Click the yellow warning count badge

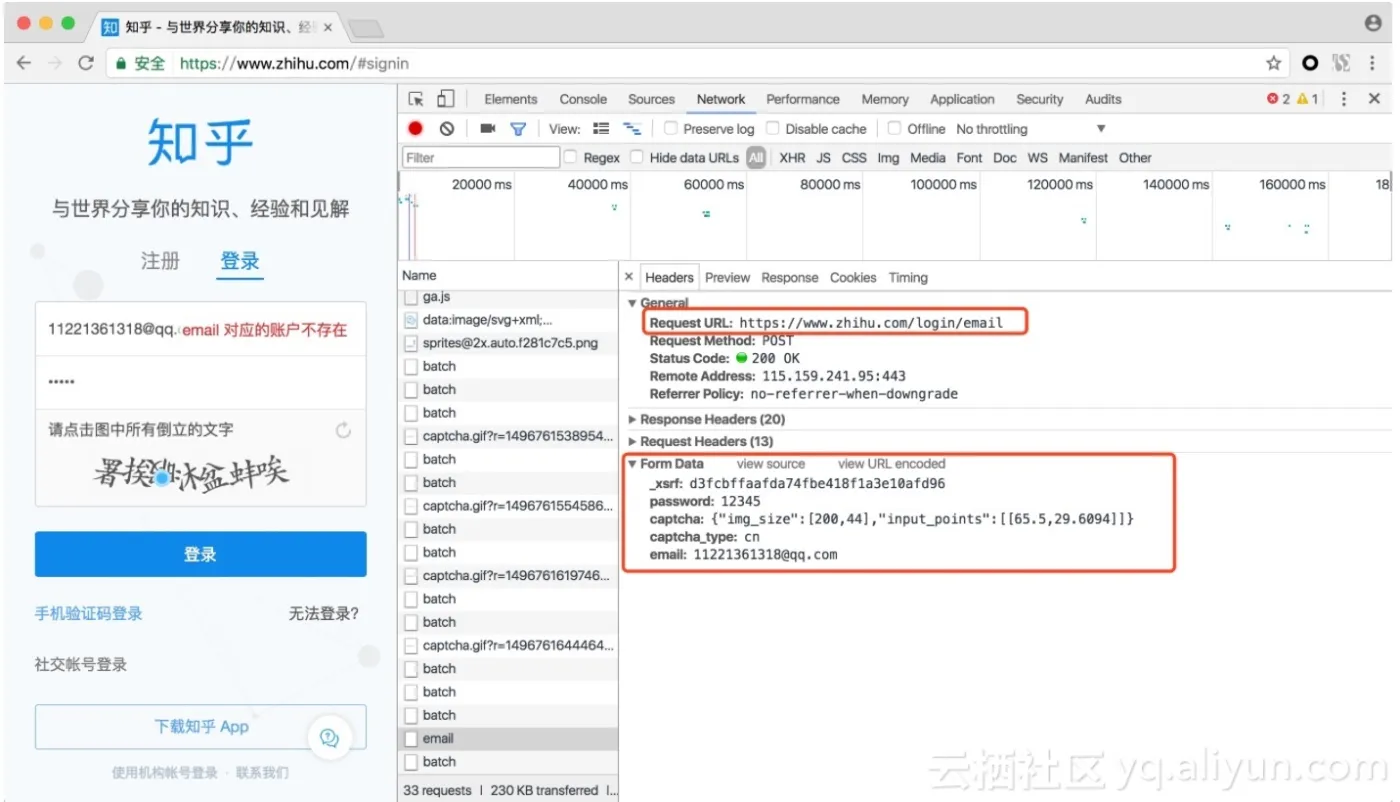pyautogui.click(x=1307, y=99)
